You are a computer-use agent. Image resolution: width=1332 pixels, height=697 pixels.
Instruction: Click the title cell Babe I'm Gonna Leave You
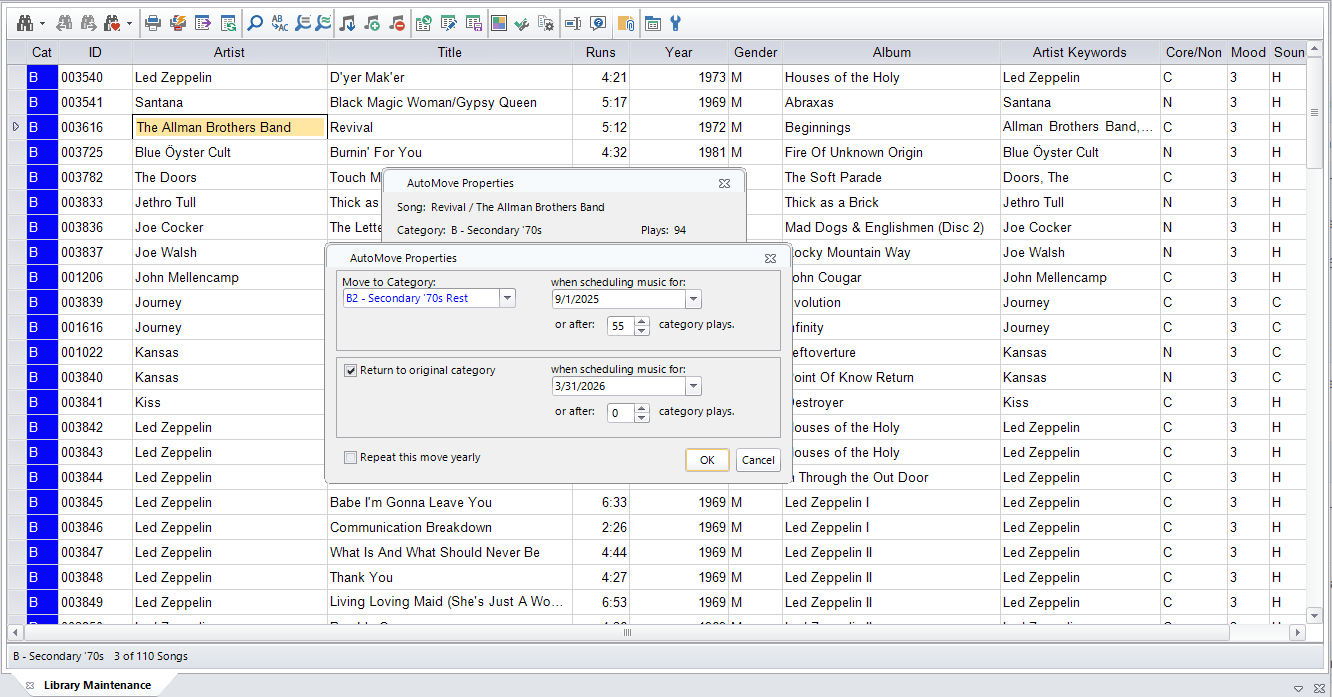(450, 502)
